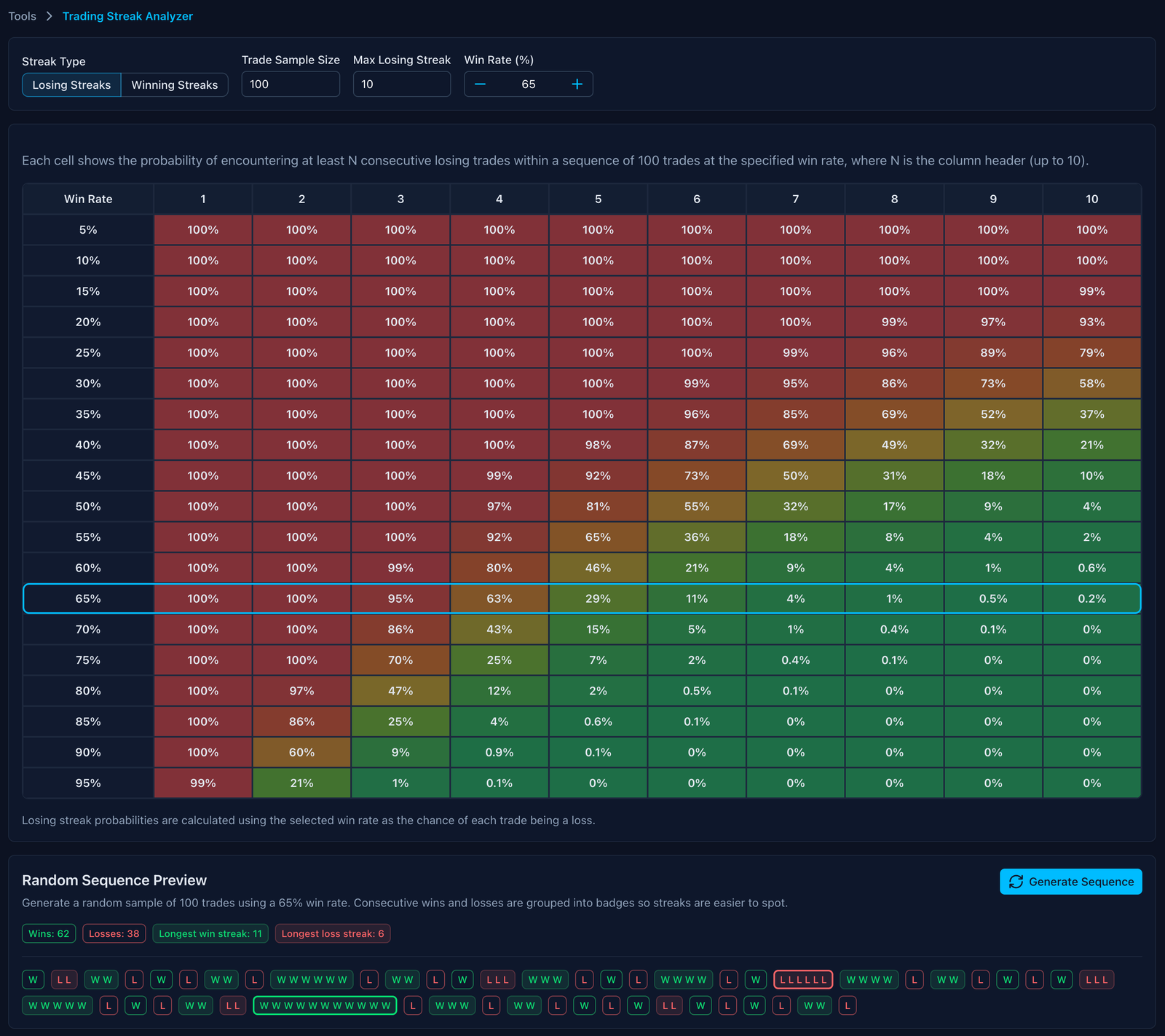
Task: Click the 63% cell in the 65% row
Action: [499, 598]
